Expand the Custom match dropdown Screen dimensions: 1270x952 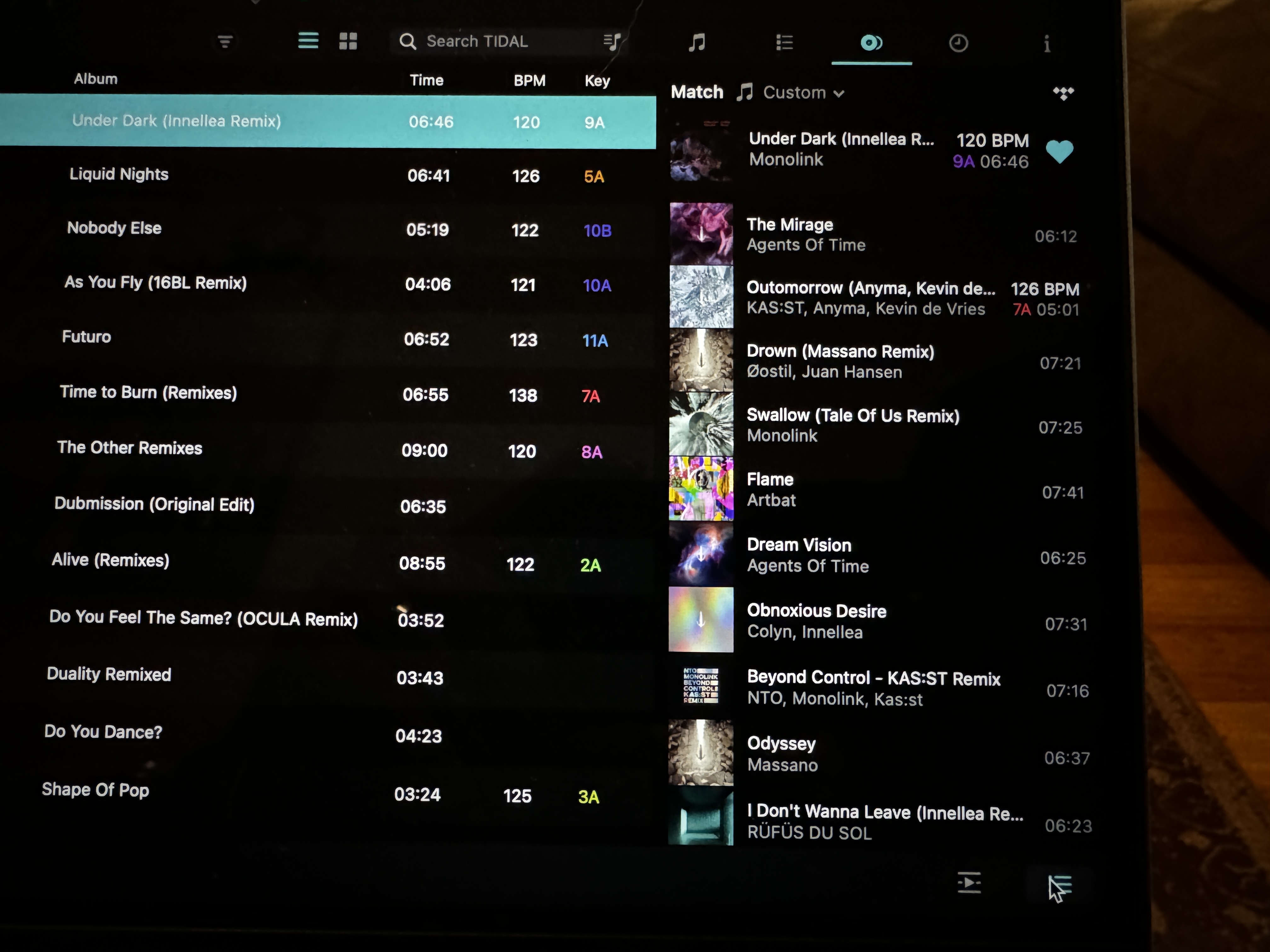[x=803, y=92]
